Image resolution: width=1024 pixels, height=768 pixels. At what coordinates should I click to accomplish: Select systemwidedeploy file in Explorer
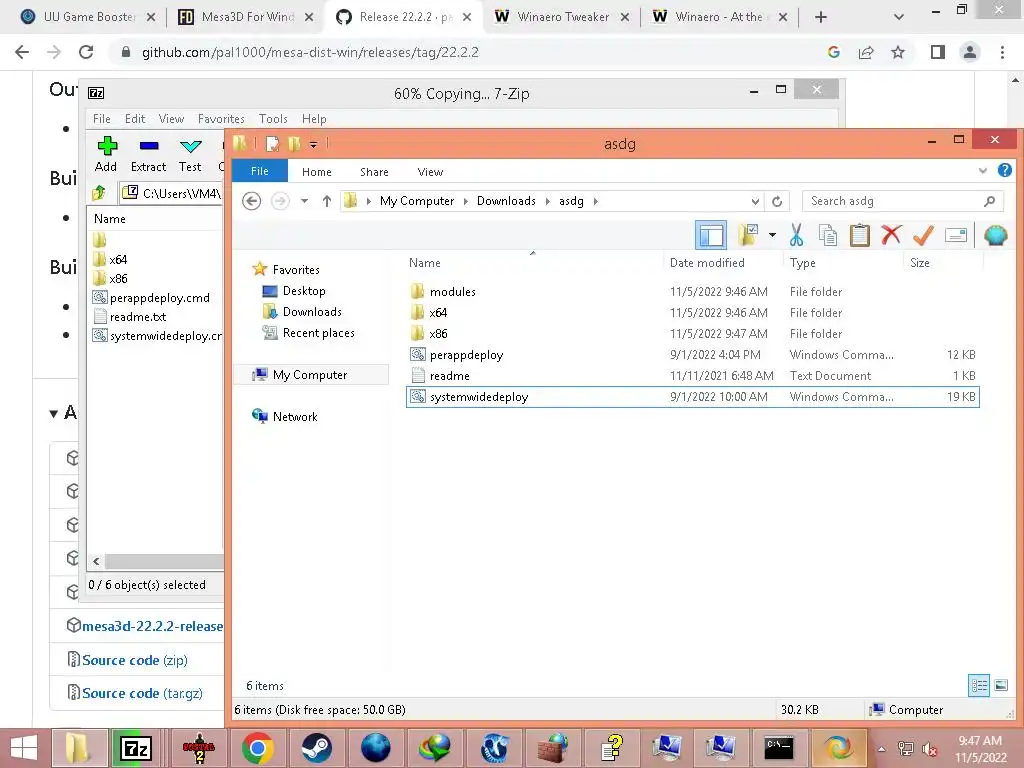point(692,397)
